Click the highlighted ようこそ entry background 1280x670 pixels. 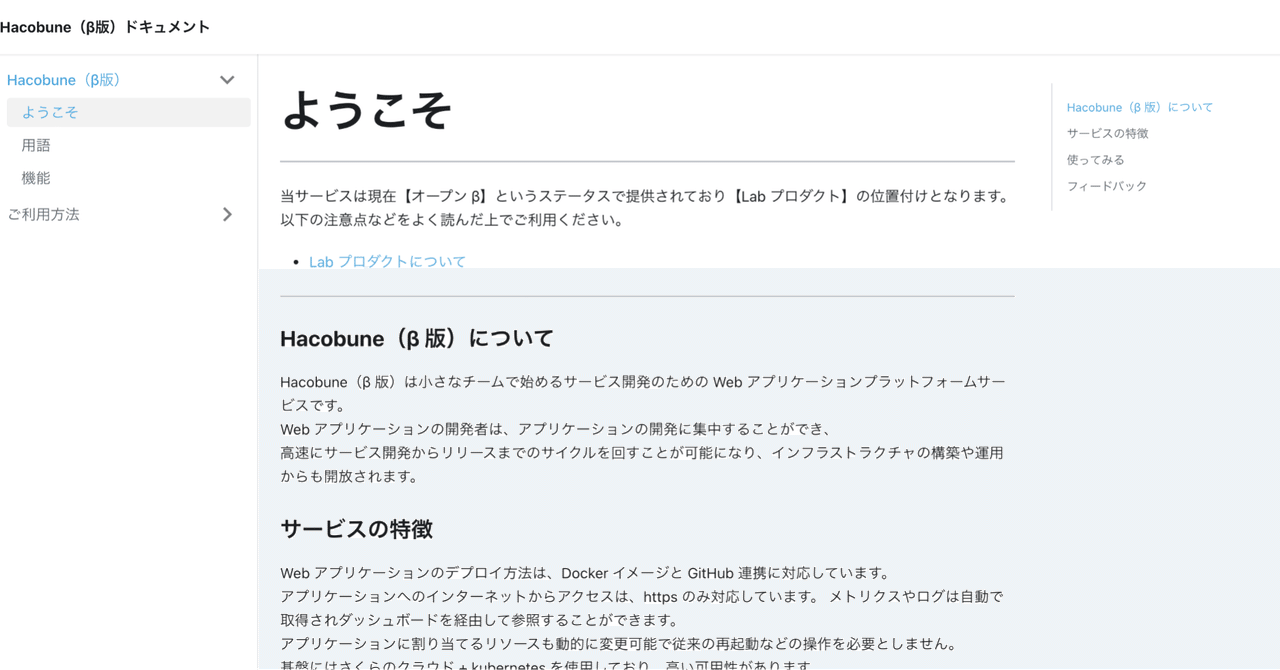click(128, 112)
